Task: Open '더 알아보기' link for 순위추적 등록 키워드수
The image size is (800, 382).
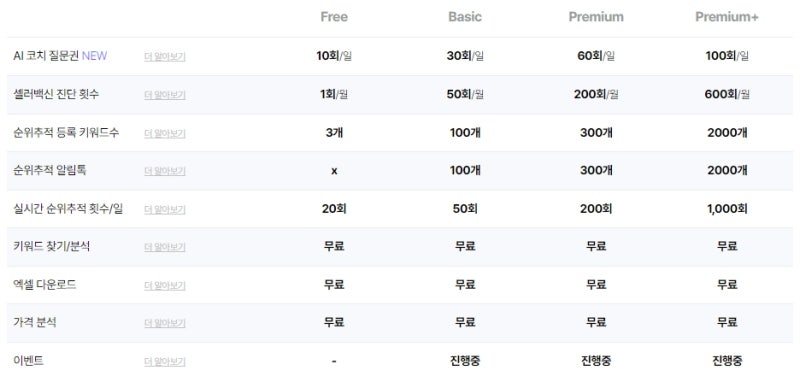Action: point(165,133)
